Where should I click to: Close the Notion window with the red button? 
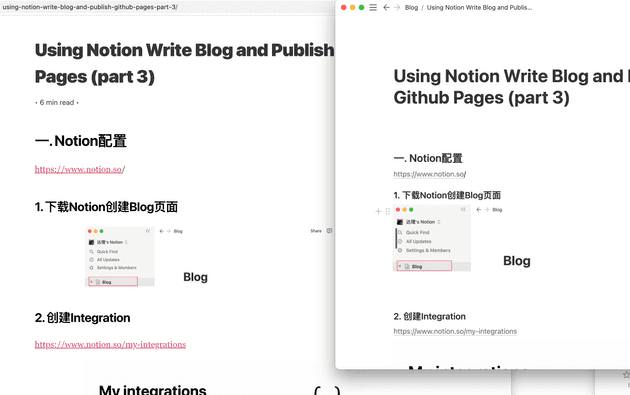344,7
